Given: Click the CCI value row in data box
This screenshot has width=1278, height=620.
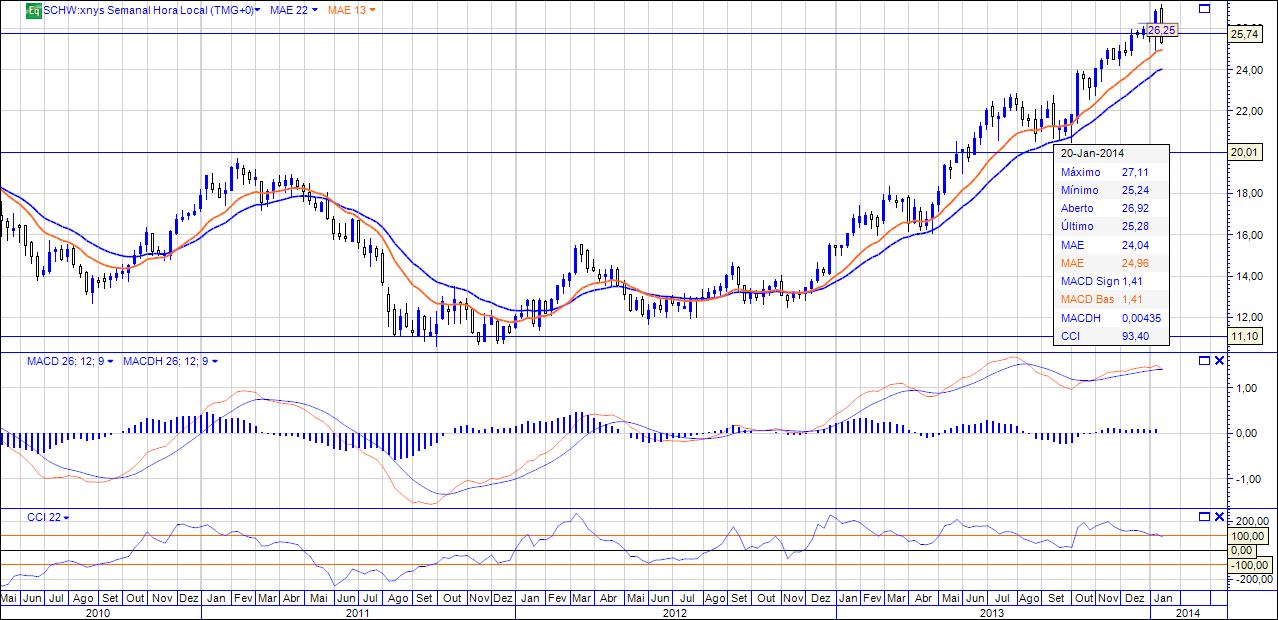Looking at the screenshot, I should click(1110, 335).
